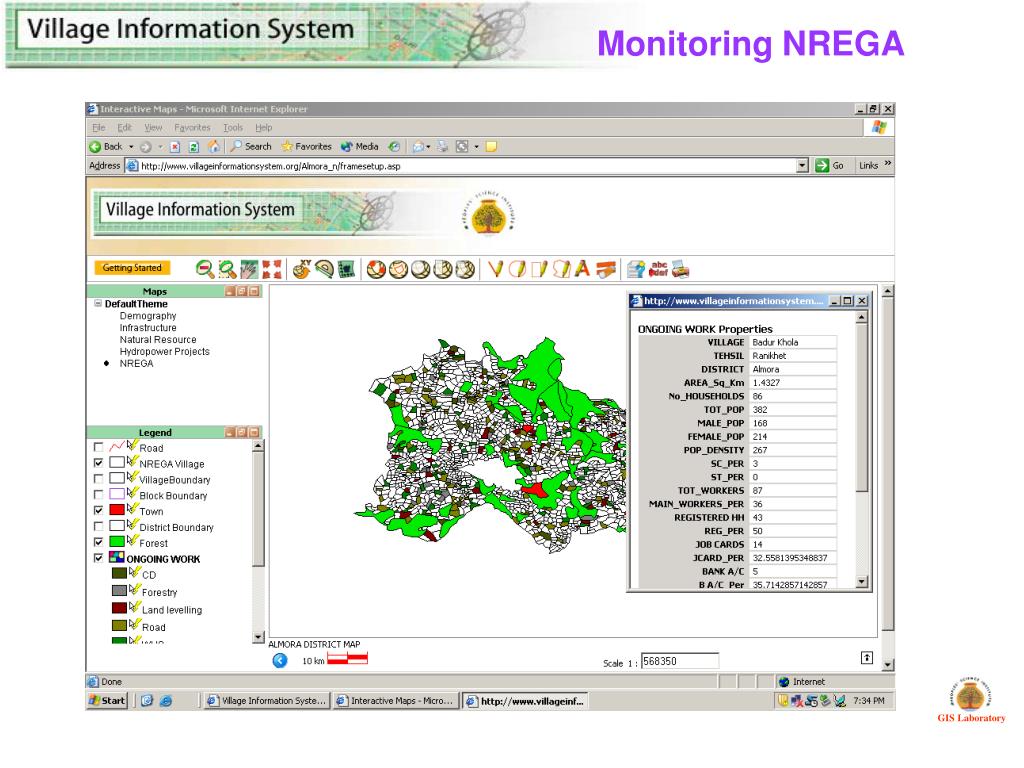
Task: Enable the Block Boundary layer checkbox
Action: pyautogui.click(x=99, y=494)
